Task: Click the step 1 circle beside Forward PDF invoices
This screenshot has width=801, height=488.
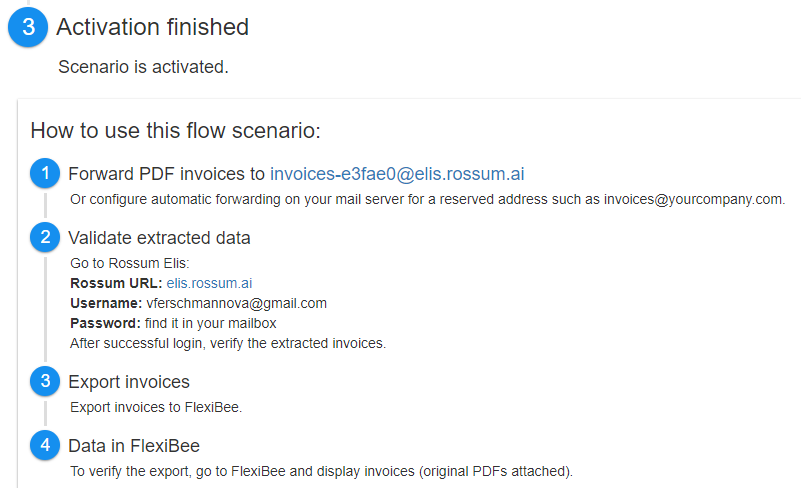Action: point(45,173)
